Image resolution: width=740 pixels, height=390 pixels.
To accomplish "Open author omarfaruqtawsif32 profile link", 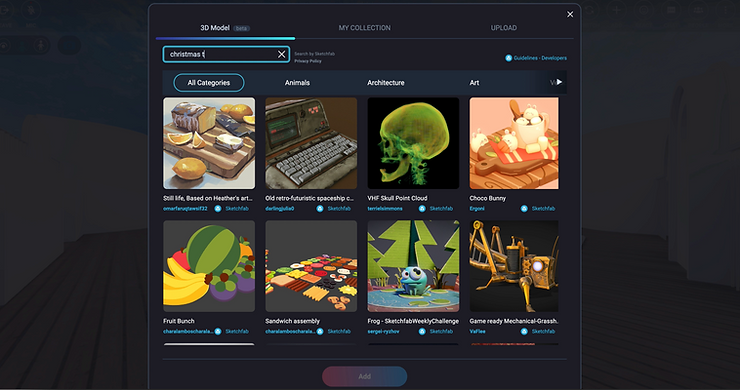I will click(x=185, y=209).
